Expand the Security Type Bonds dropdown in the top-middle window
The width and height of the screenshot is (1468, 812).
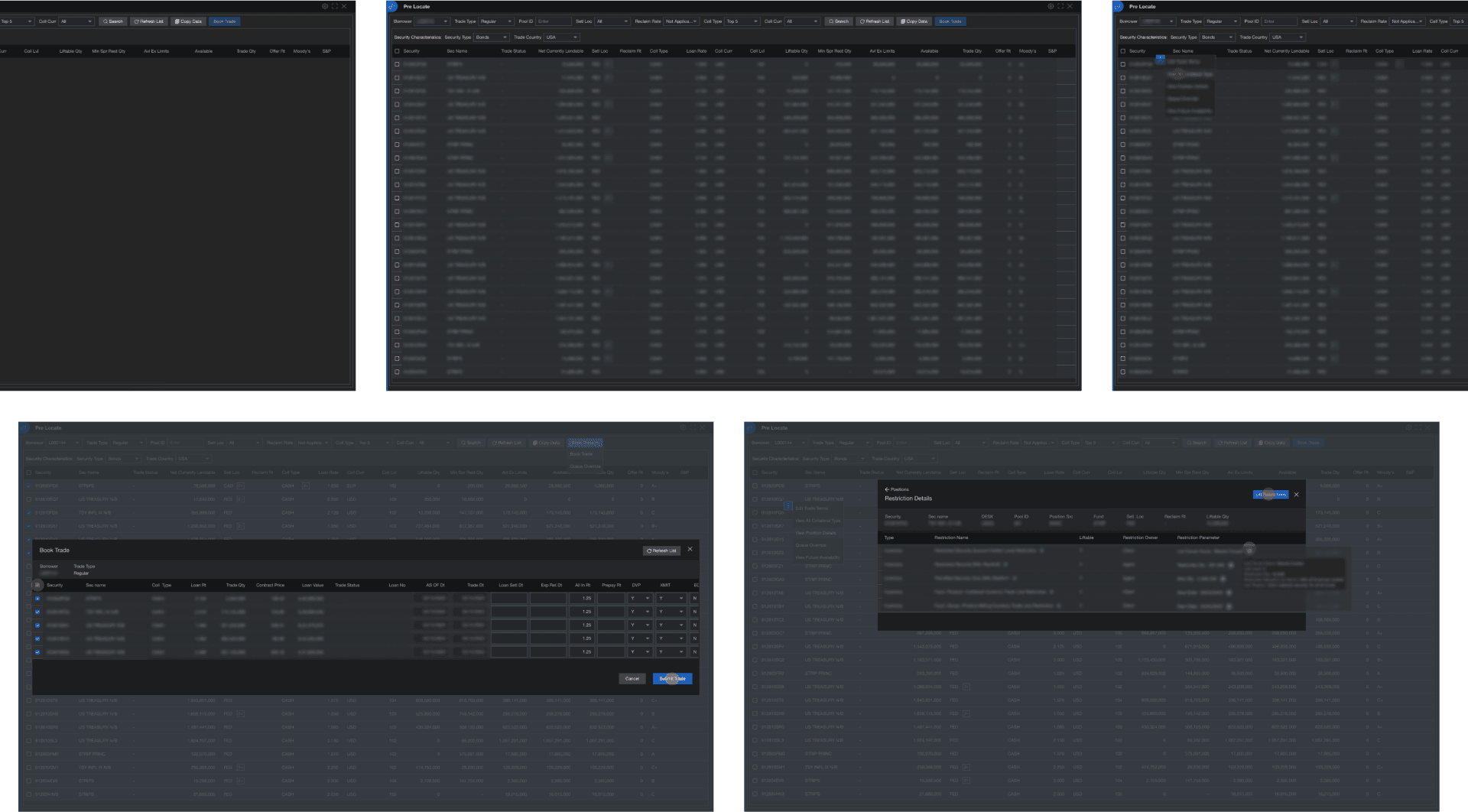(x=491, y=37)
